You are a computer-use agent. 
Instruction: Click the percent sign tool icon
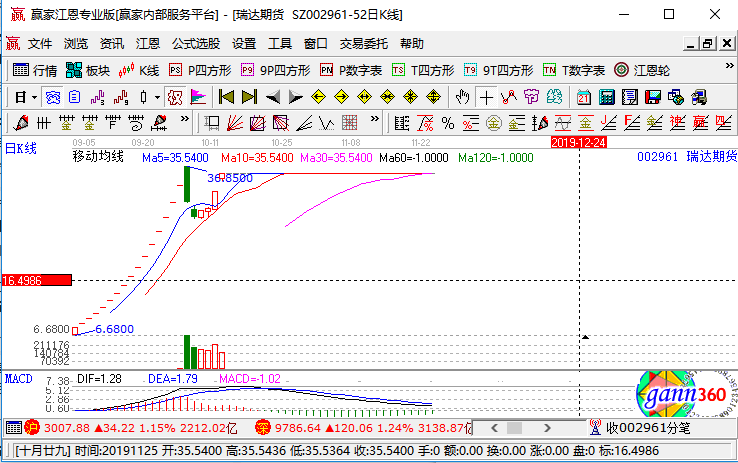coord(448,123)
